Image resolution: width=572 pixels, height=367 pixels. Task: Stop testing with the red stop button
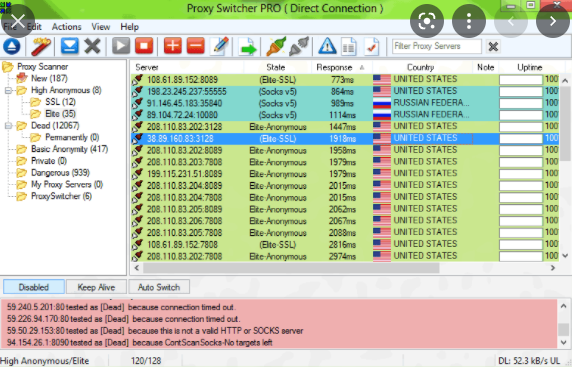(x=144, y=46)
